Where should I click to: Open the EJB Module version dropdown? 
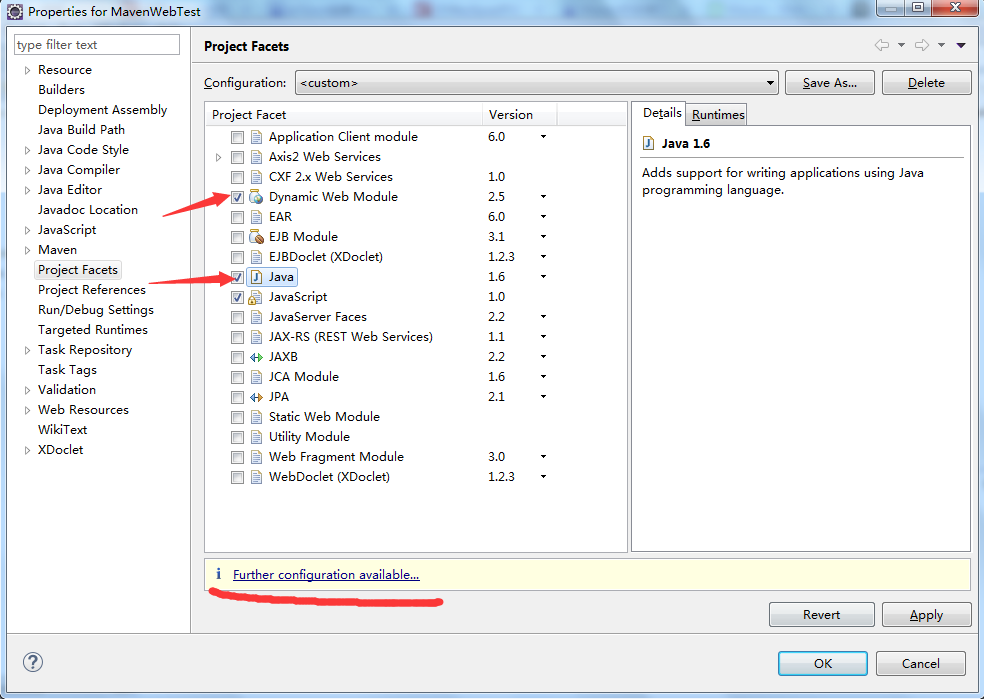(x=543, y=237)
